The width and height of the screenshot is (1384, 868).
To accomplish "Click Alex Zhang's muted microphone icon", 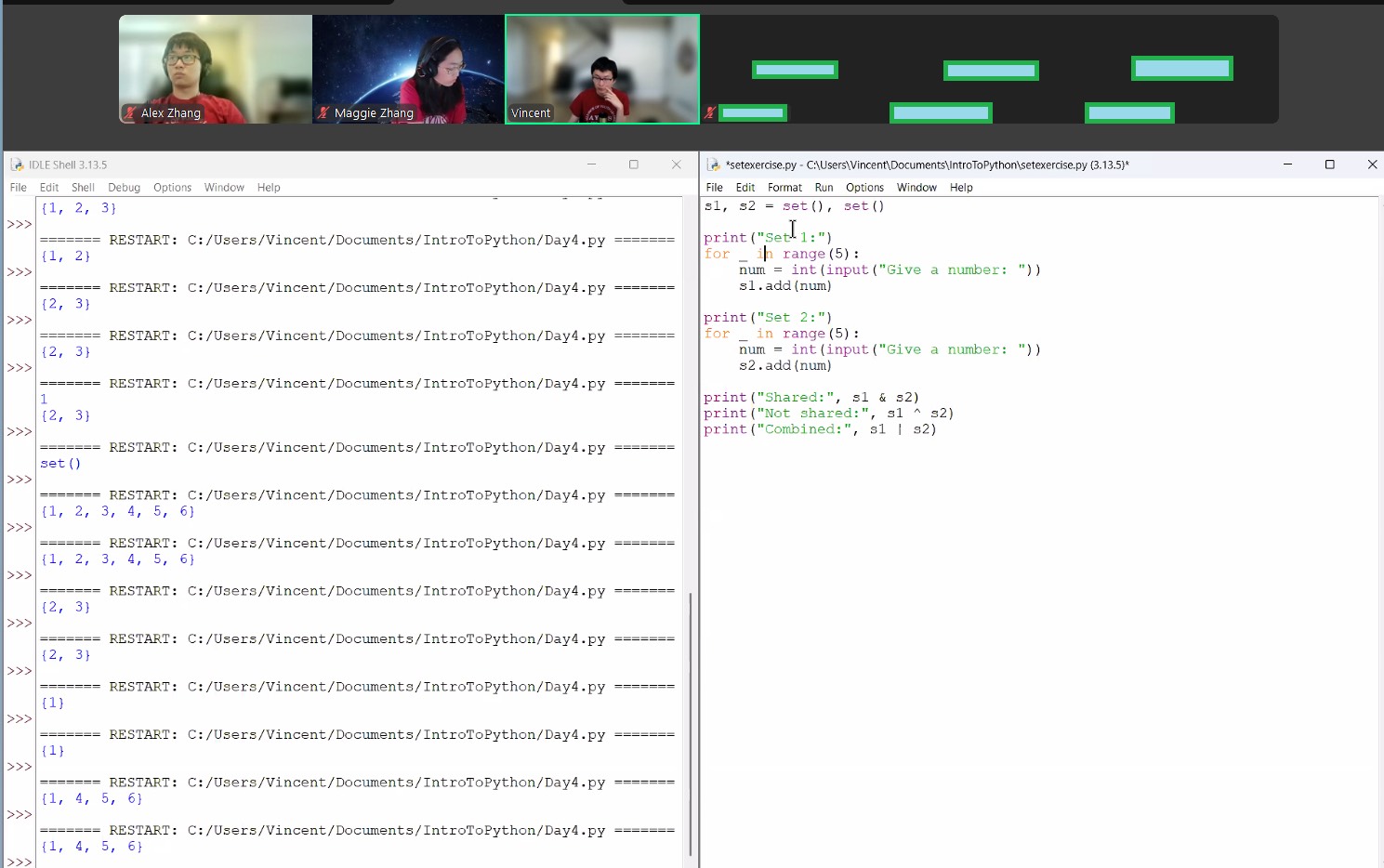I will tap(130, 113).
